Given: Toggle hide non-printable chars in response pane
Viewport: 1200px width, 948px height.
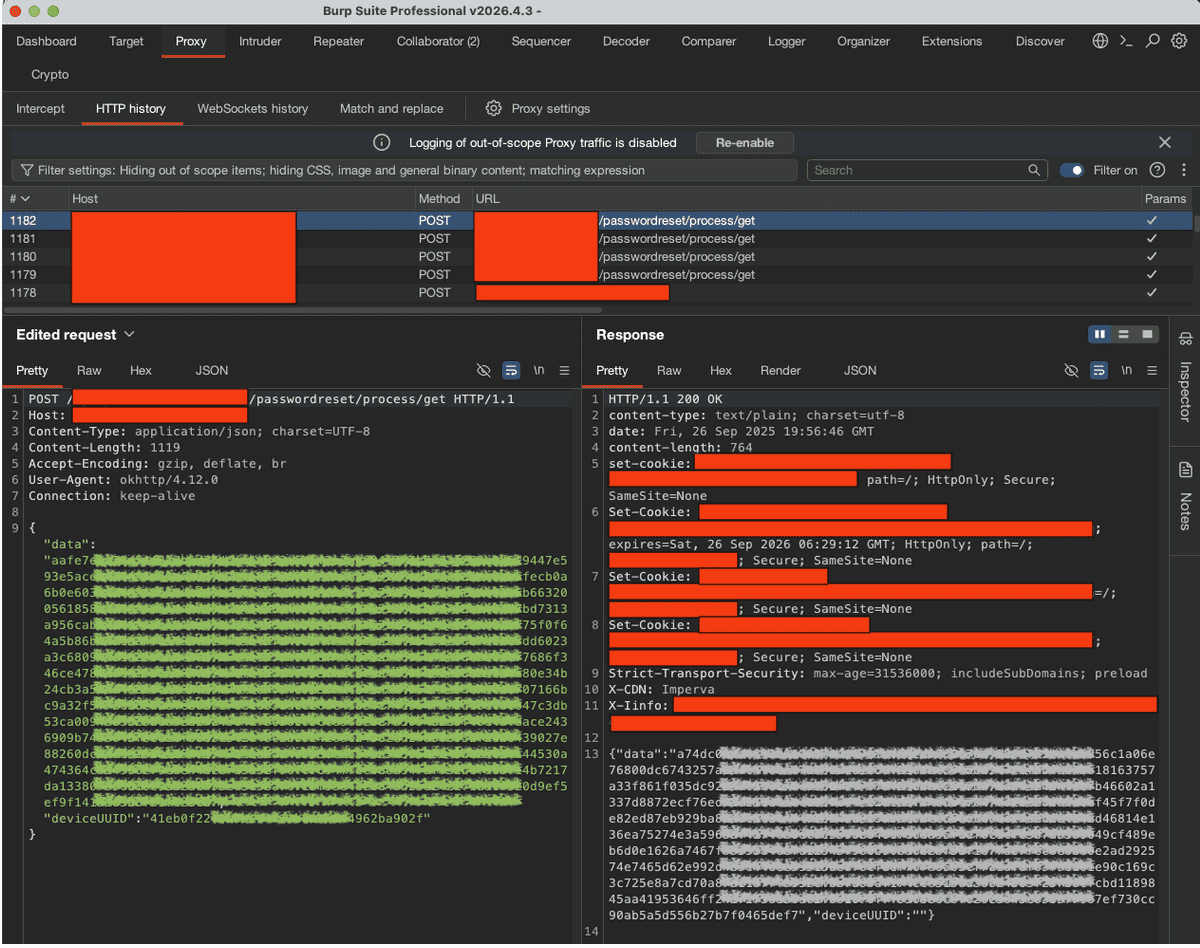Looking at the screenshot, I should pos(1071,370).
